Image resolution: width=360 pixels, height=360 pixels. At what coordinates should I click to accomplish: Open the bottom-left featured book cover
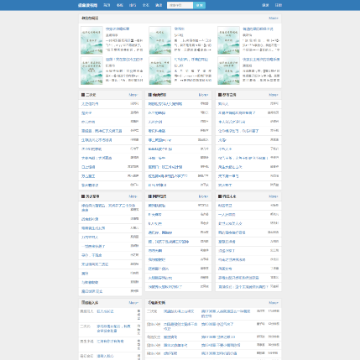click(92, 71)
